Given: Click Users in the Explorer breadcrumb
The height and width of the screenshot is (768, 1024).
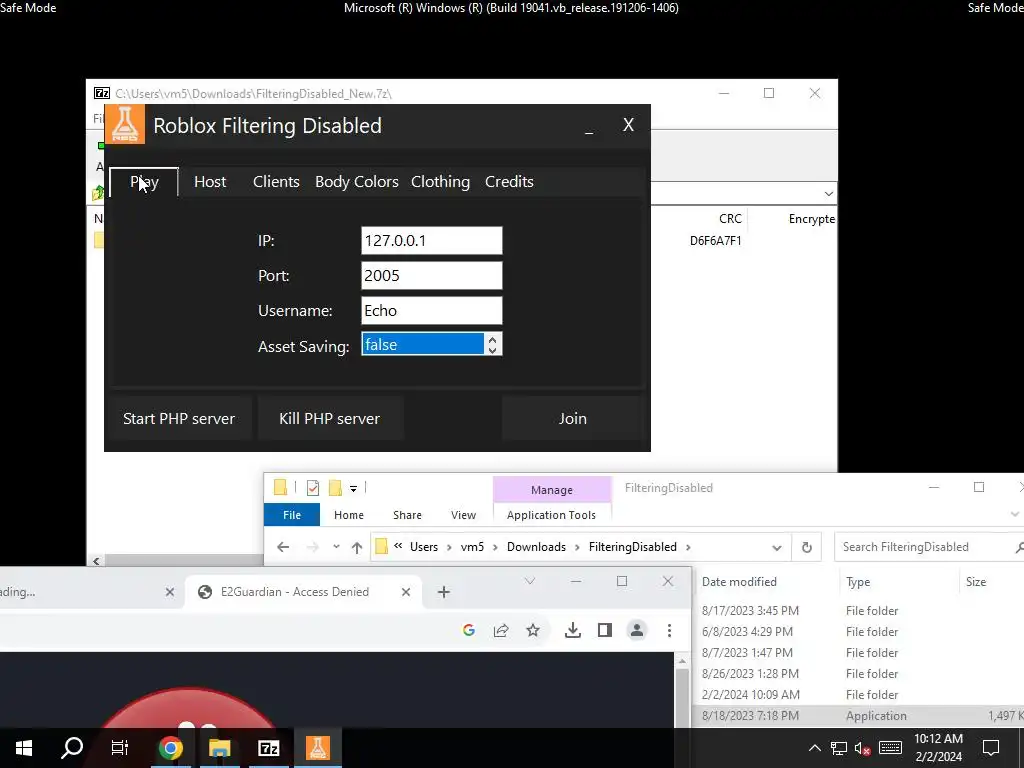Looking at the screenshot, I should coord(424,547).
